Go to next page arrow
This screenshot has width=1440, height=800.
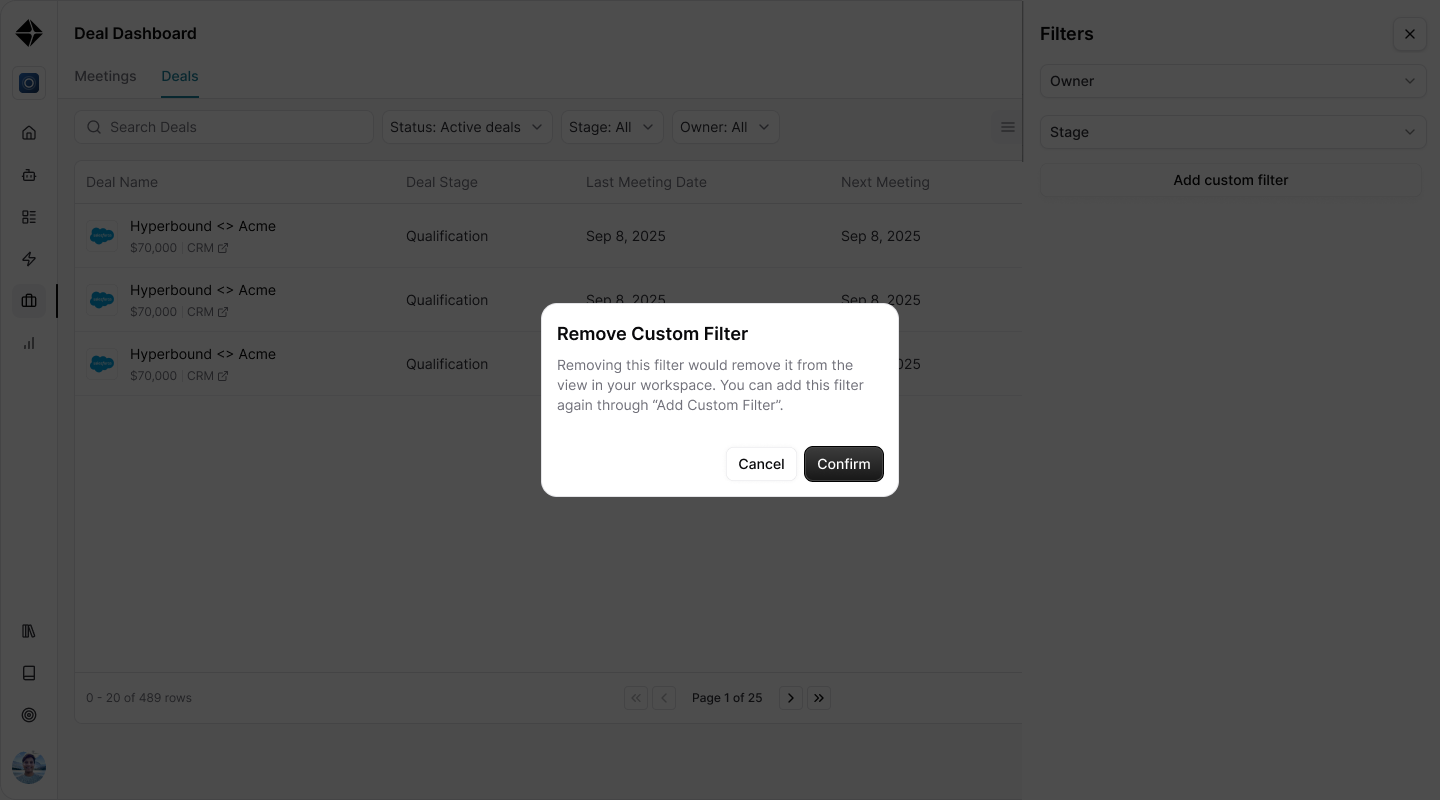(x=791, y=698)
